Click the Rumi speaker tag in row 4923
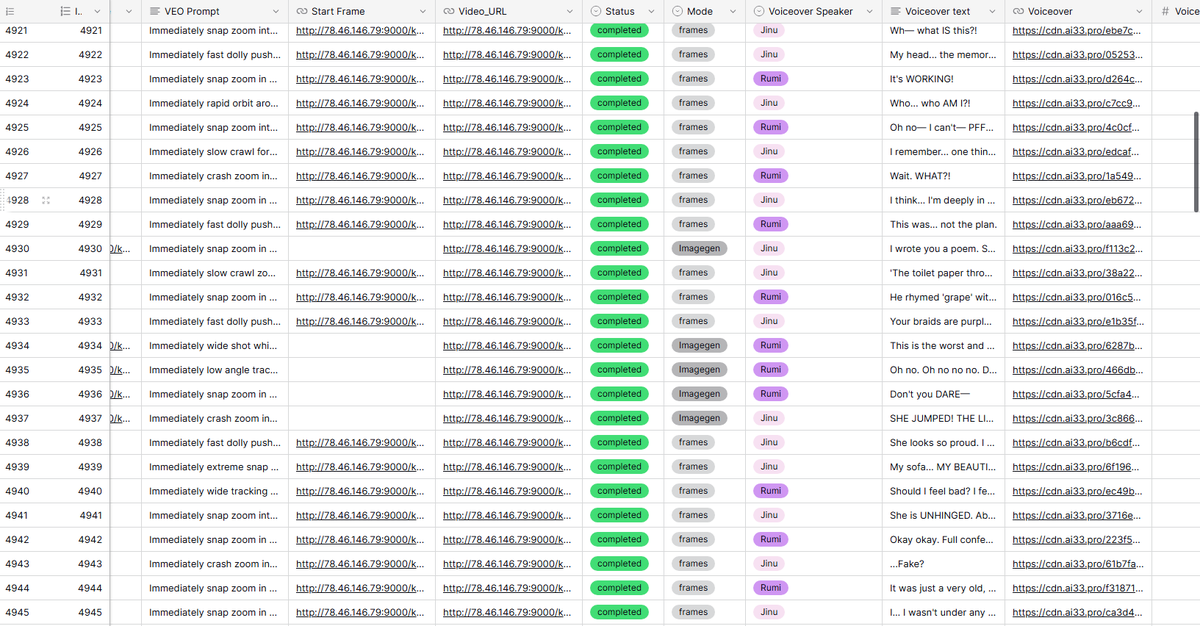 (770, 79)
